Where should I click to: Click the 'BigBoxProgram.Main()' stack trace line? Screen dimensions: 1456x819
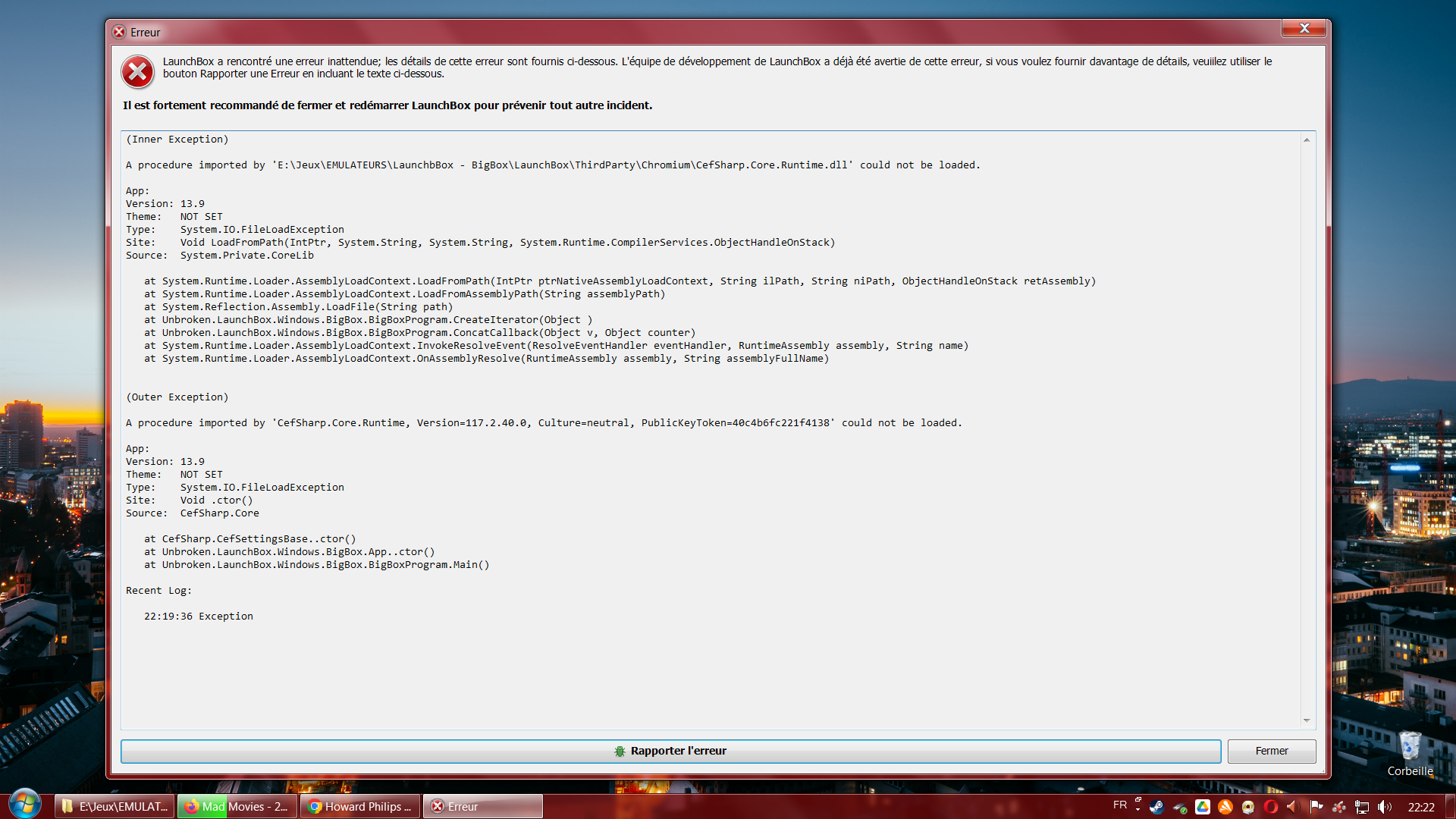pyautogui.click(x=317, y=565)
